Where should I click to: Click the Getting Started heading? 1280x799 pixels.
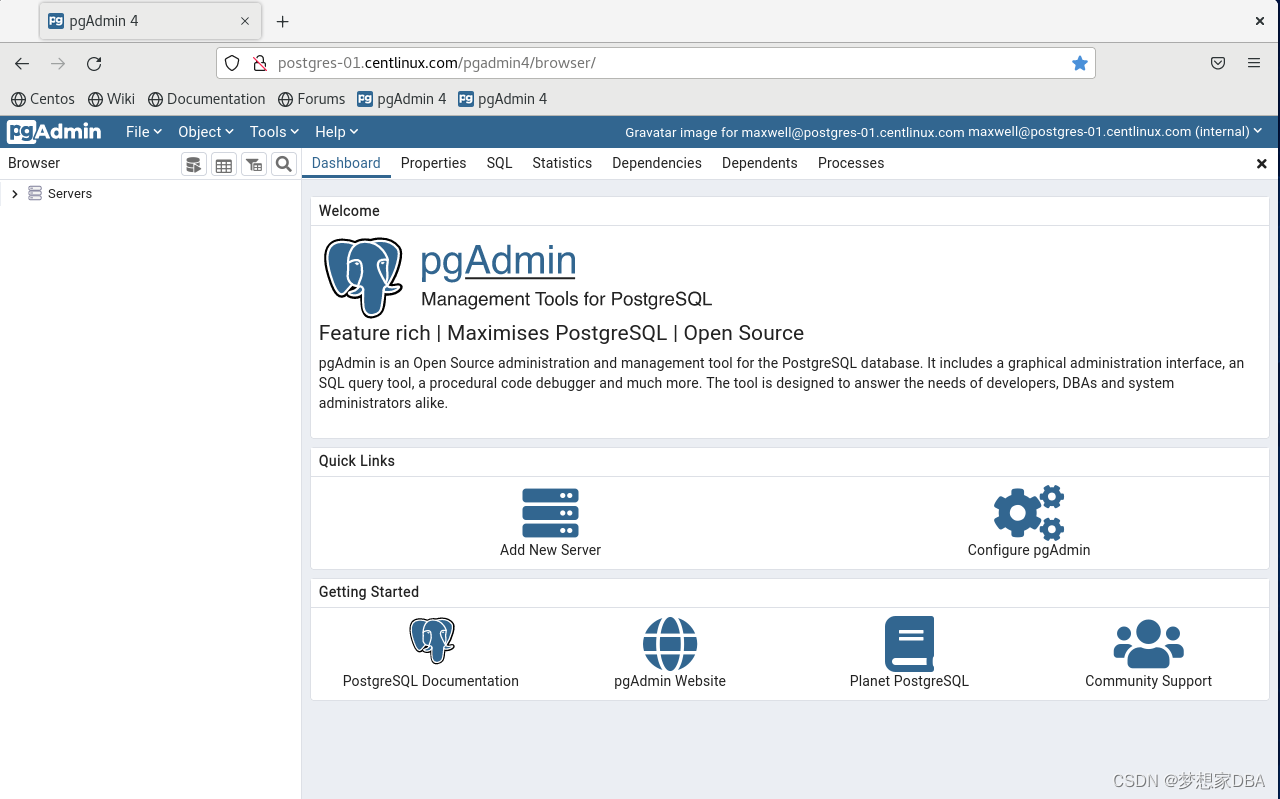pos(369,592)
